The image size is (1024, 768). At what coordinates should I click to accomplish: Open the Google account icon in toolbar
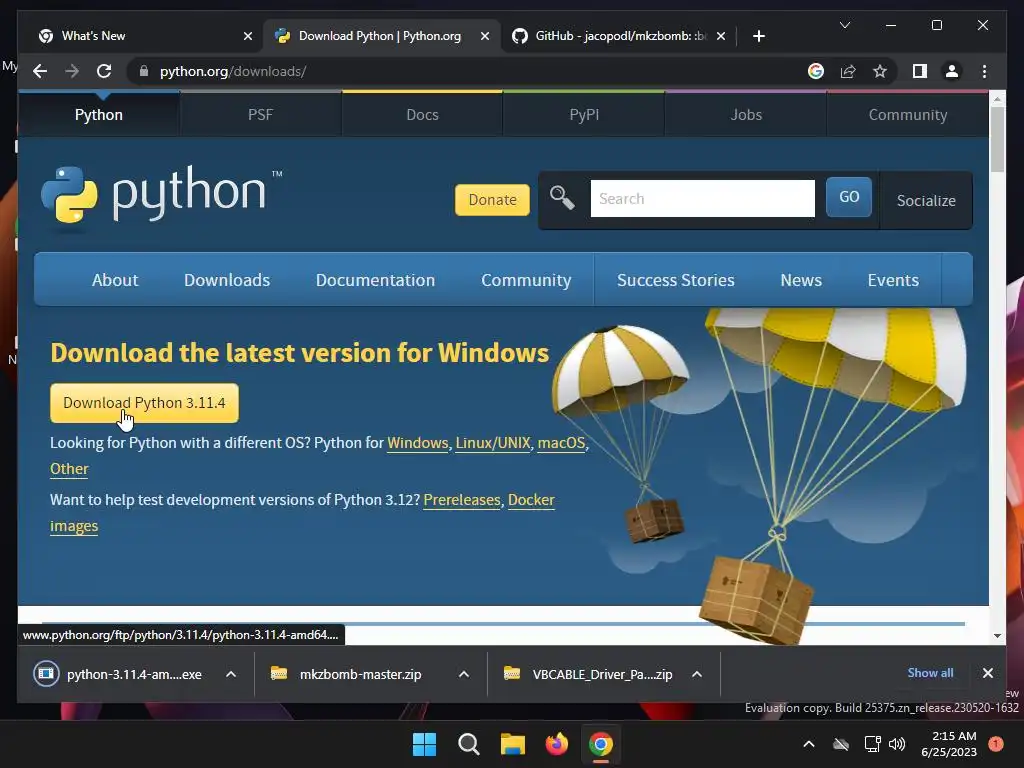[x=816, y=71]
